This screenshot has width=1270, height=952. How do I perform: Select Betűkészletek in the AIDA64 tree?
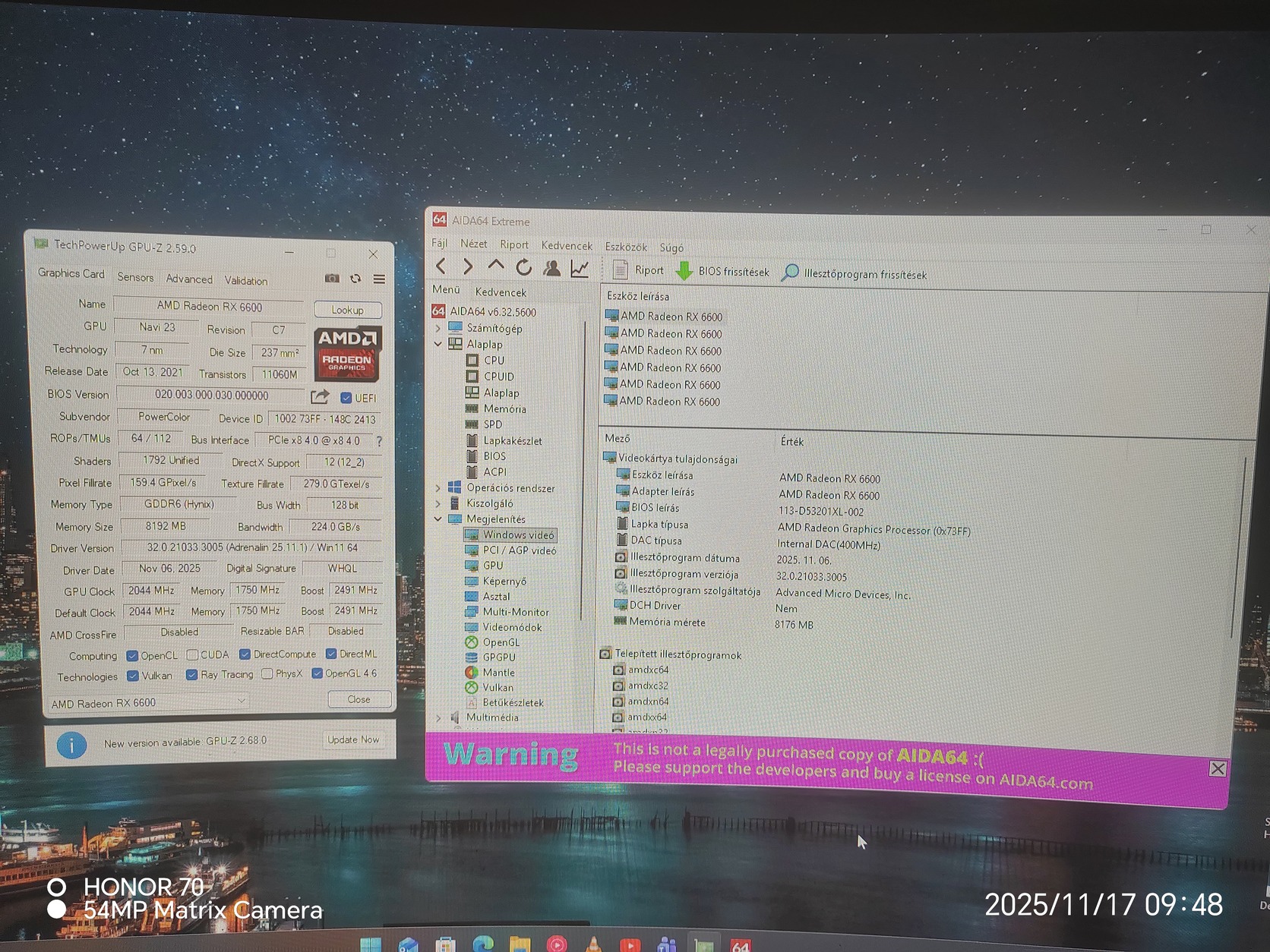coord(504,702)
